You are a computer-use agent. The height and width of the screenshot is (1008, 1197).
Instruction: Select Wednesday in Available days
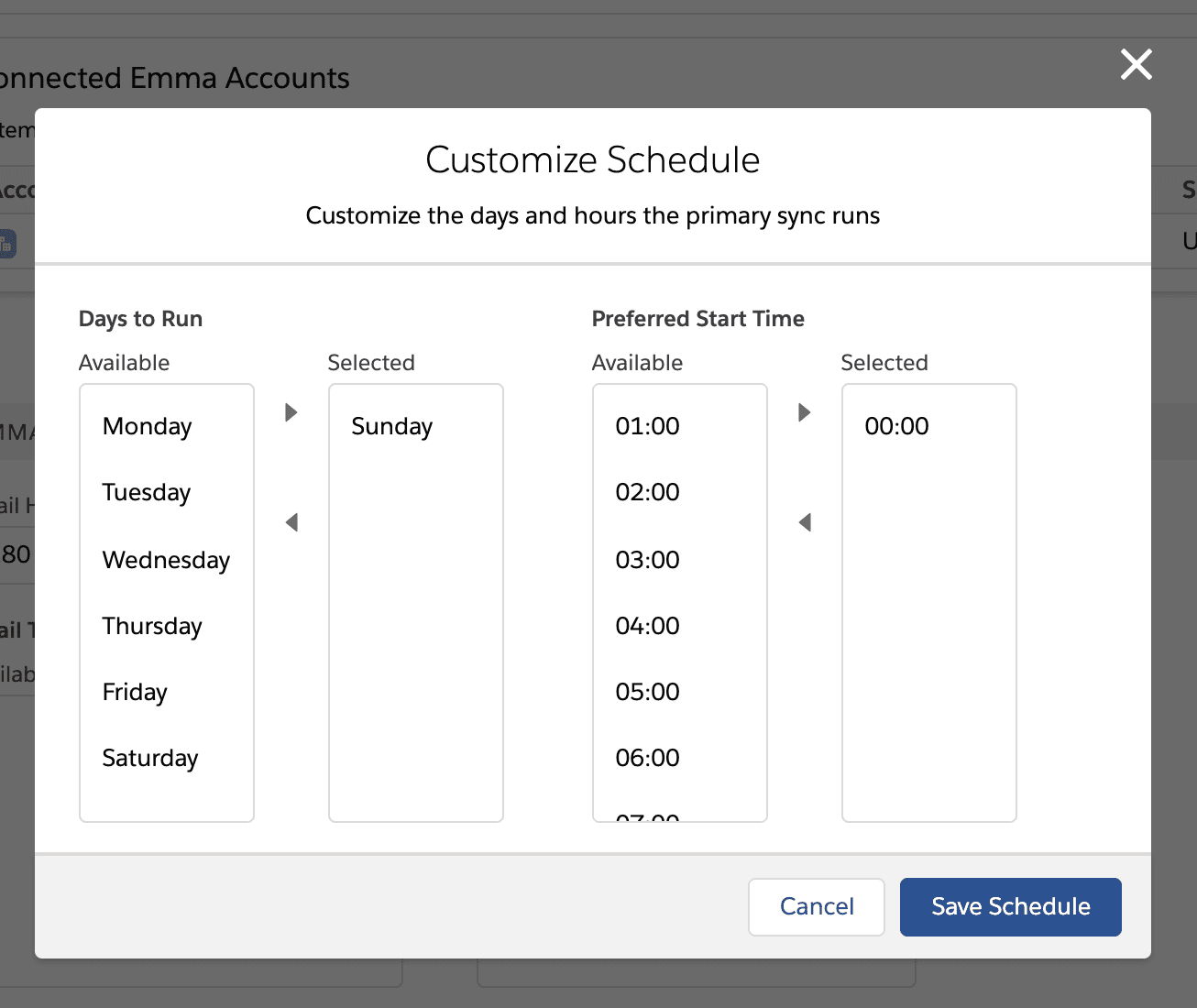[x=167, y=559]
